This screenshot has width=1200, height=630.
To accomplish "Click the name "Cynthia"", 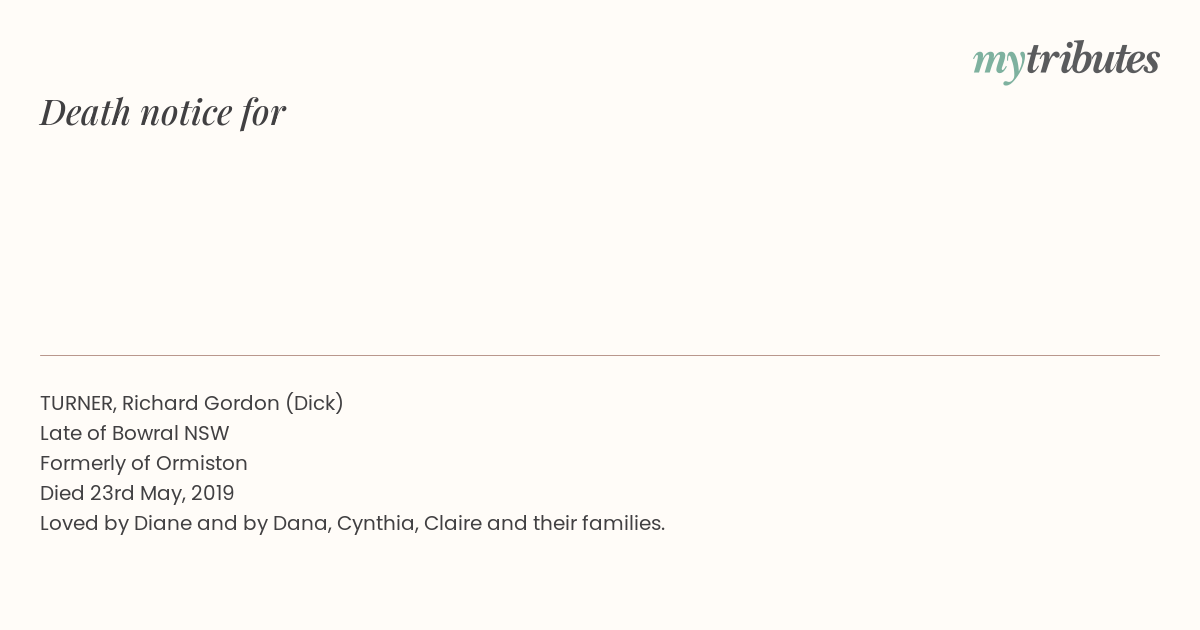I will pyautogui.click(x=376, y=523).
